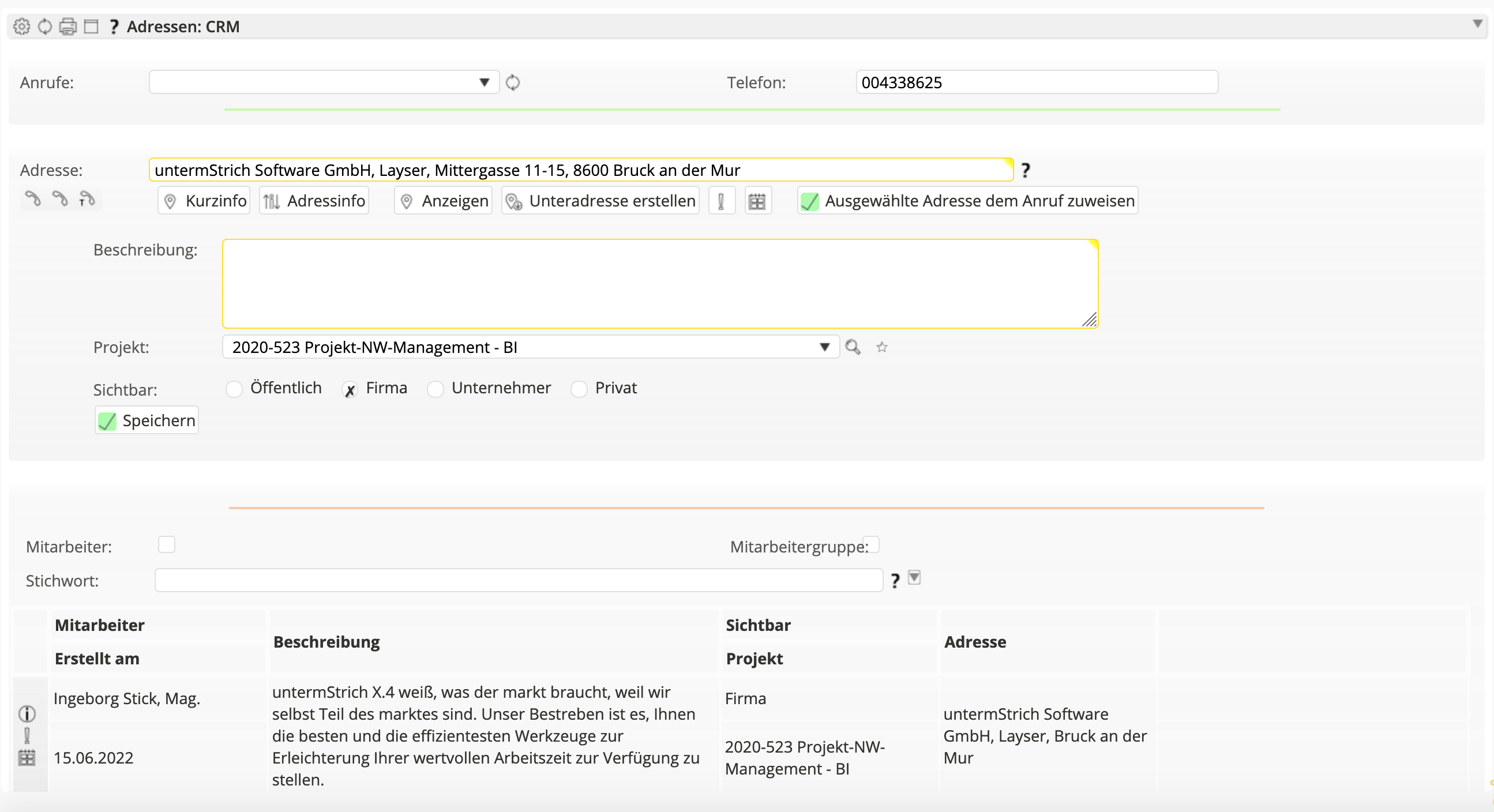
Task: Click the calendar grid icon in address toolbar
Action: 757,201
